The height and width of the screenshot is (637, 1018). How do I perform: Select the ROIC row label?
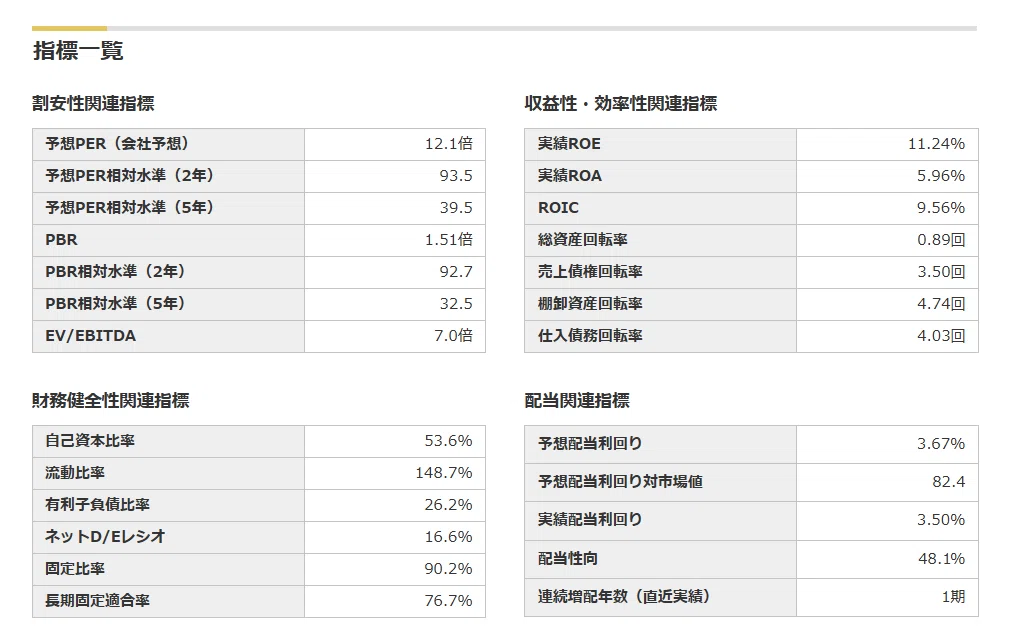pyautogui.click(x=558, y=208)
